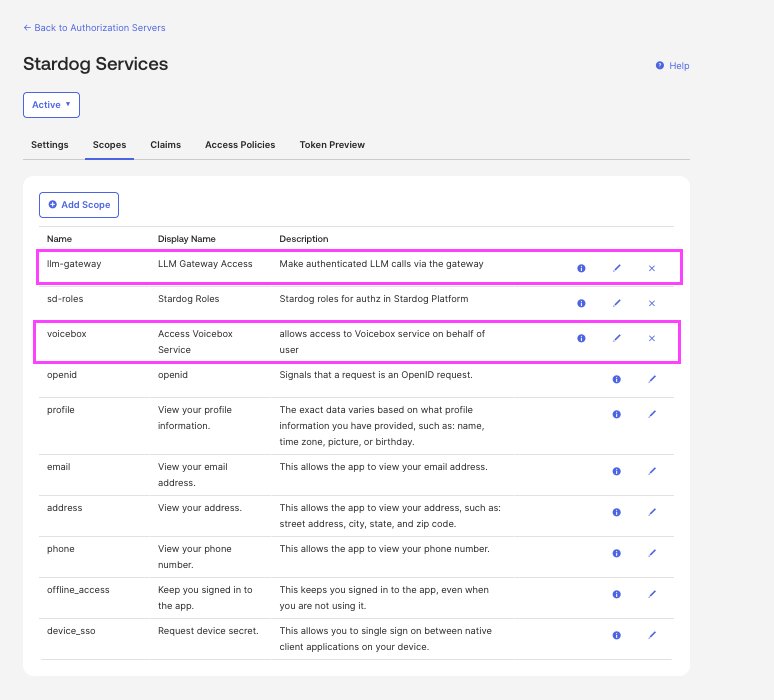Screen dimensions: 774x700
Task: Edit the llm-gateway scope
Action: click(617, 268)
